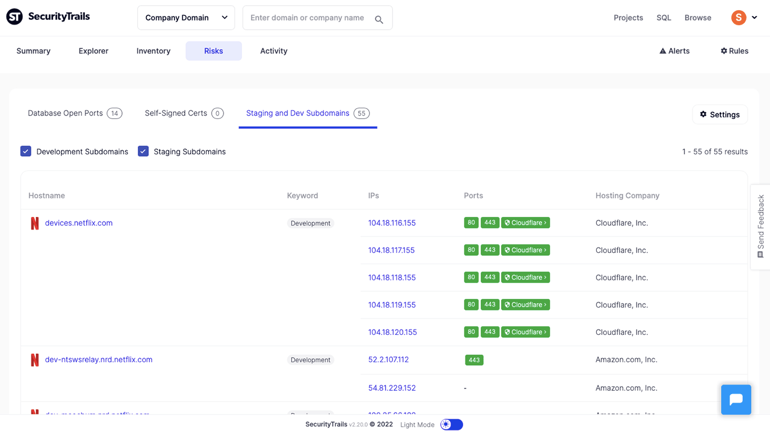This screenshot has height=434, width=770.
Task: Click the Keyword column header
Action: point(302,195)
